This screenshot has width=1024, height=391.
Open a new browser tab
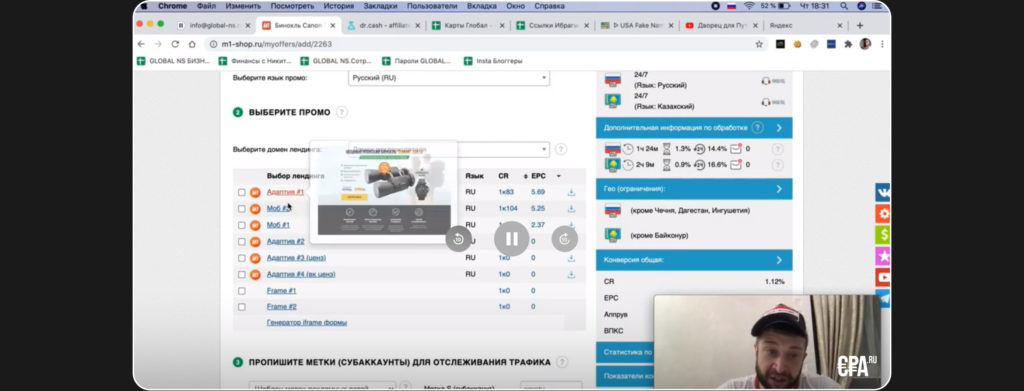click(860, 25)
